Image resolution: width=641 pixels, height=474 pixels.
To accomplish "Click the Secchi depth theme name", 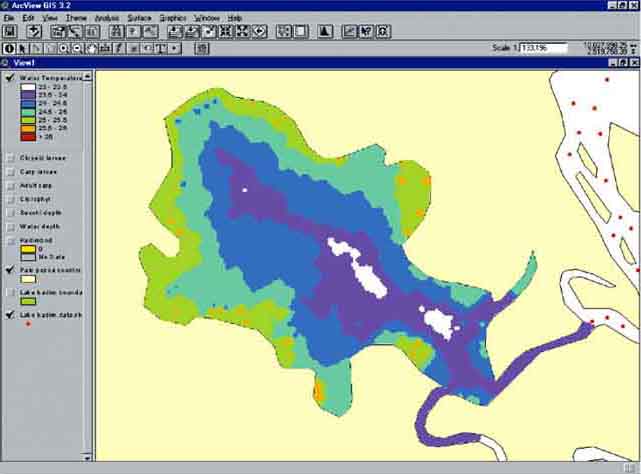I will coord(38,213).
